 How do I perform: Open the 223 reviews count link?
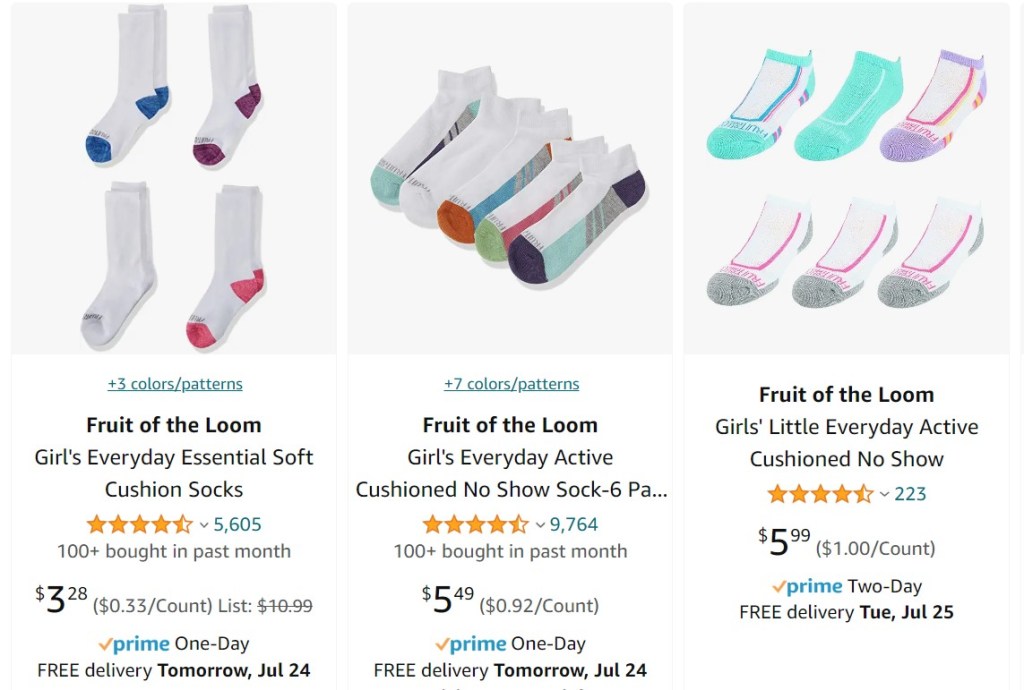point(910,494)
